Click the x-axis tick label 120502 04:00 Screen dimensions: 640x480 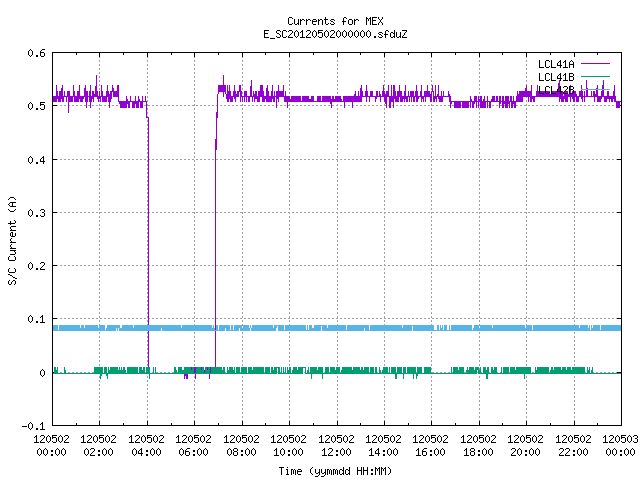pyautogui.click(x=146, y=446)
